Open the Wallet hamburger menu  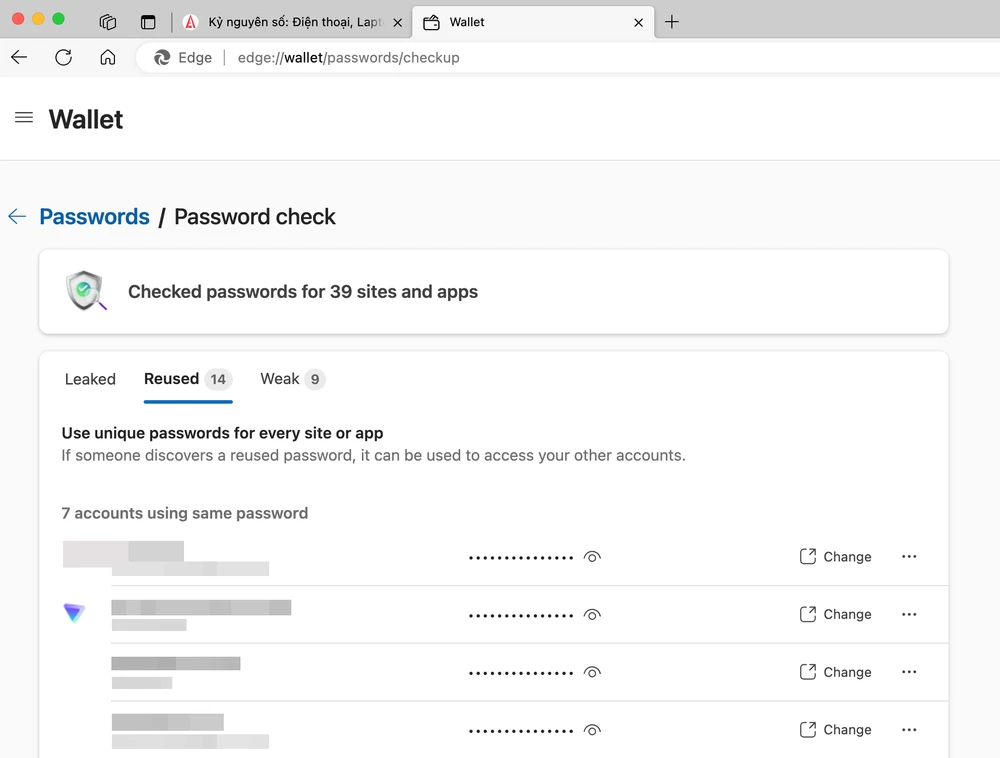tap(24, 118)
